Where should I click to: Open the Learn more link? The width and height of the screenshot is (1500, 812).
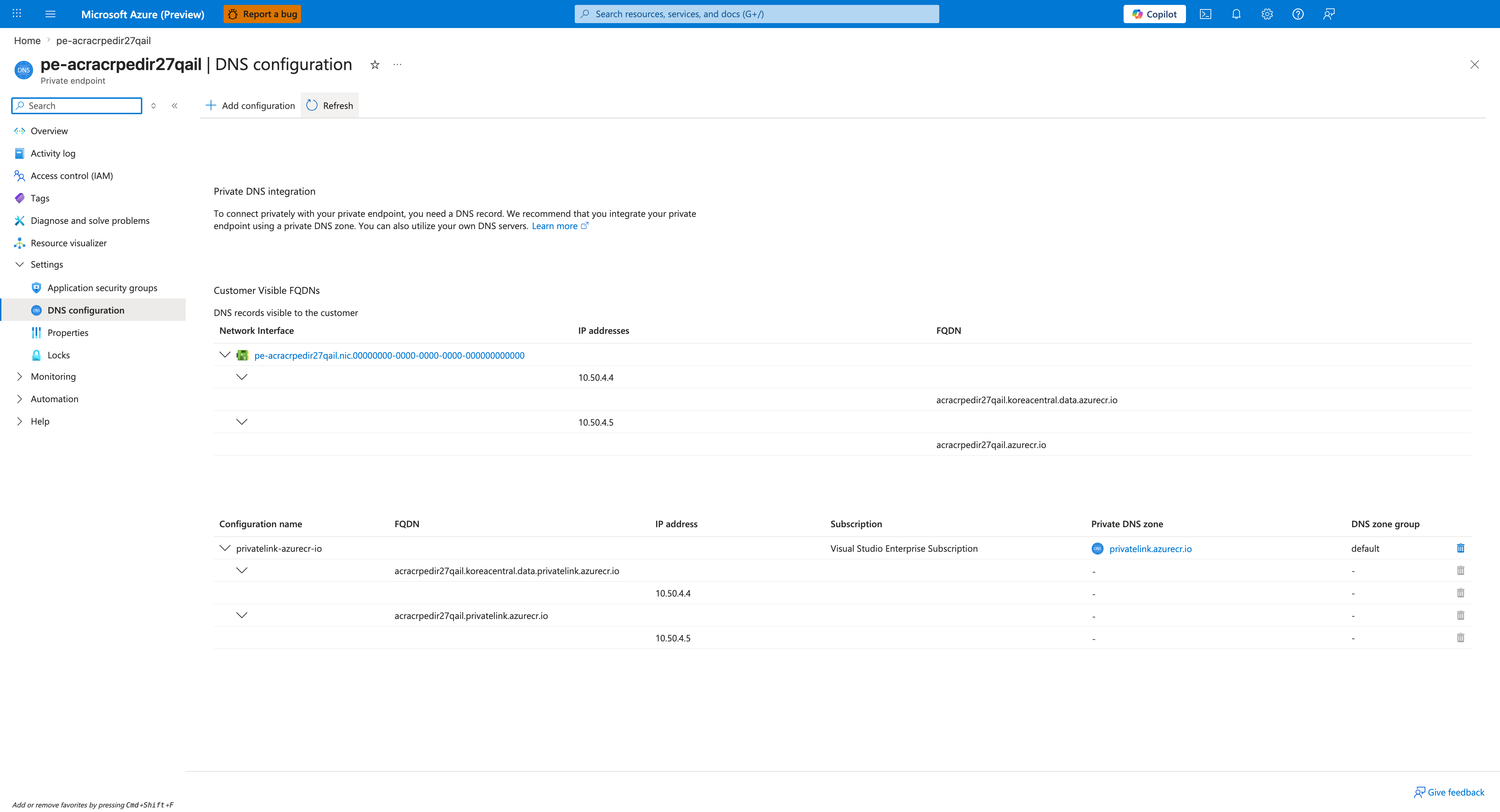tap(560, 226)
